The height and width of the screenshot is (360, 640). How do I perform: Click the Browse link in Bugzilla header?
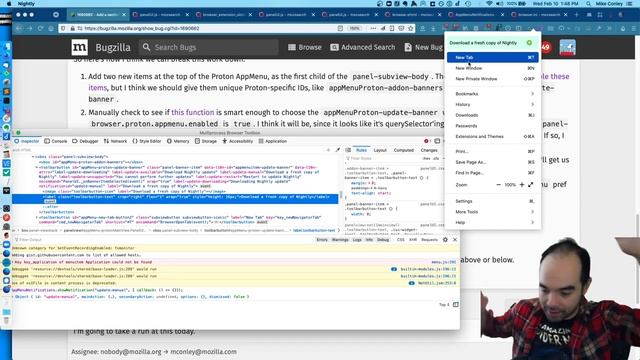click(x=304, y=47)
